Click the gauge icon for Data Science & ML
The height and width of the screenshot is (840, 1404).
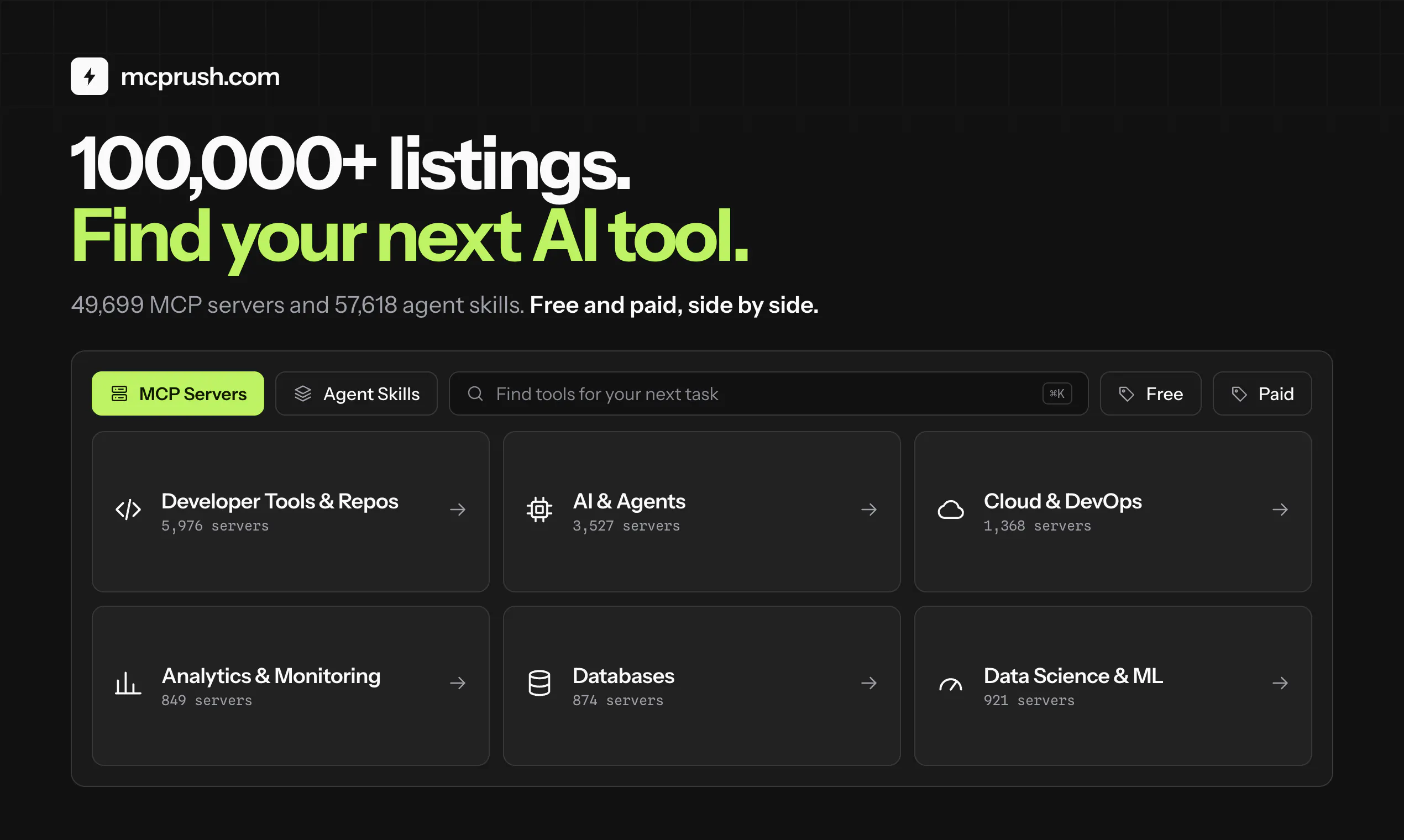951,684
